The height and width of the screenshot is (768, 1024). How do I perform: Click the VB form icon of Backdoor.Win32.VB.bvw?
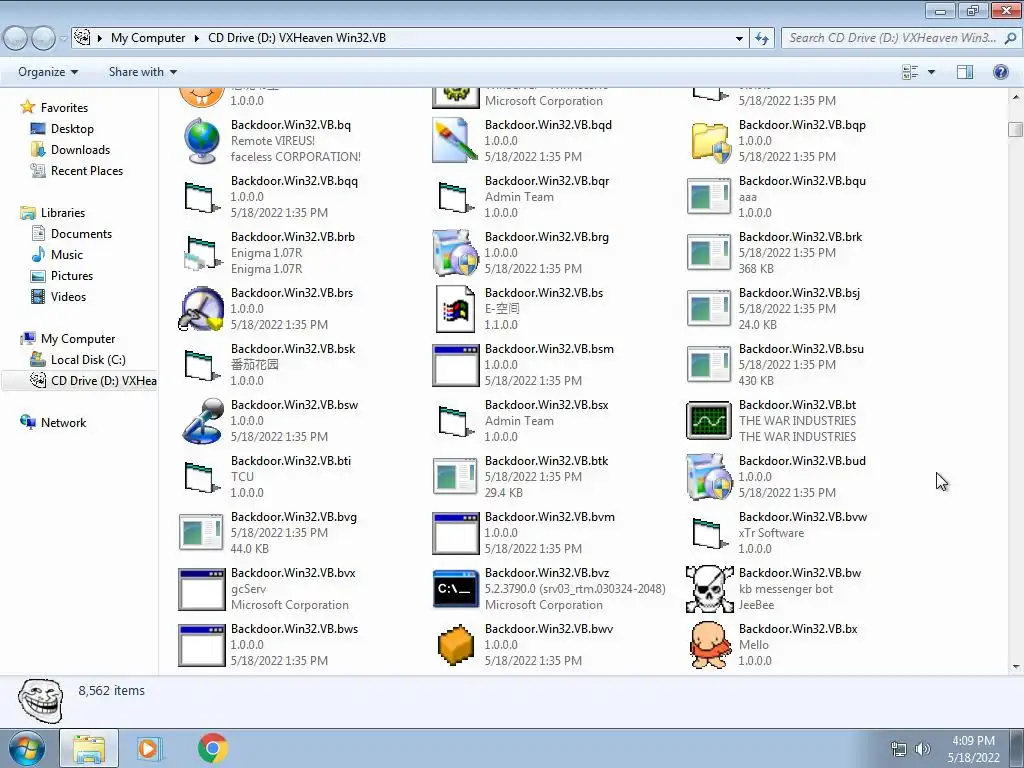pyautogui.click(x=711, y=534)
